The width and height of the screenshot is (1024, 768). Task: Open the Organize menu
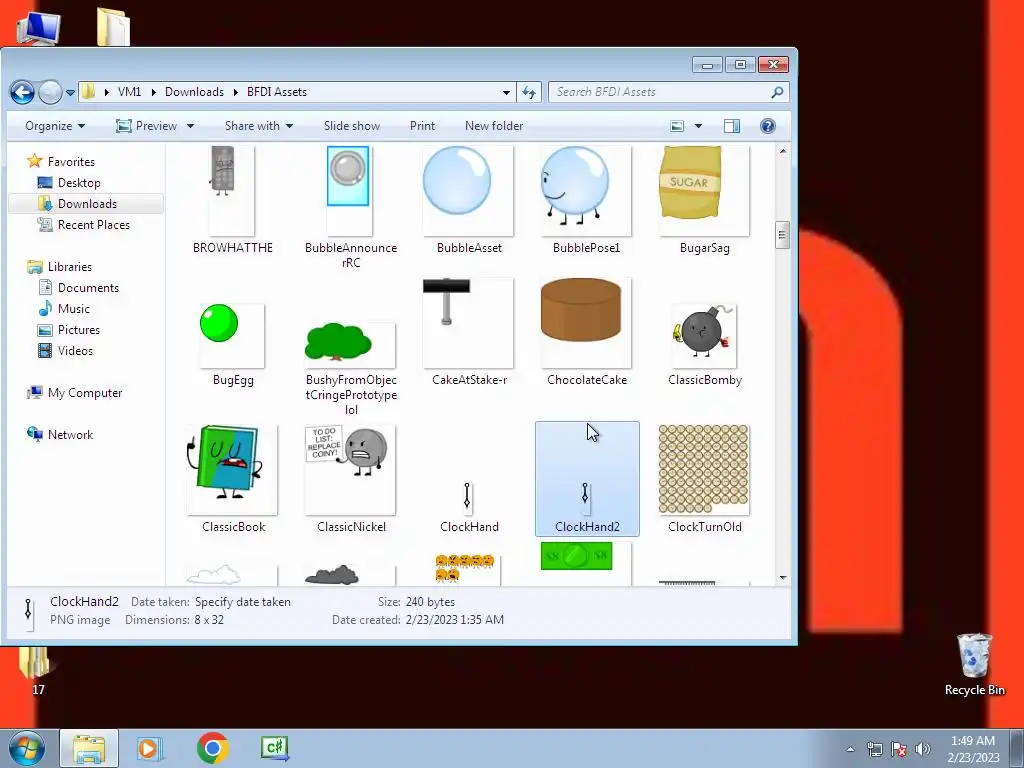[55, 126]
